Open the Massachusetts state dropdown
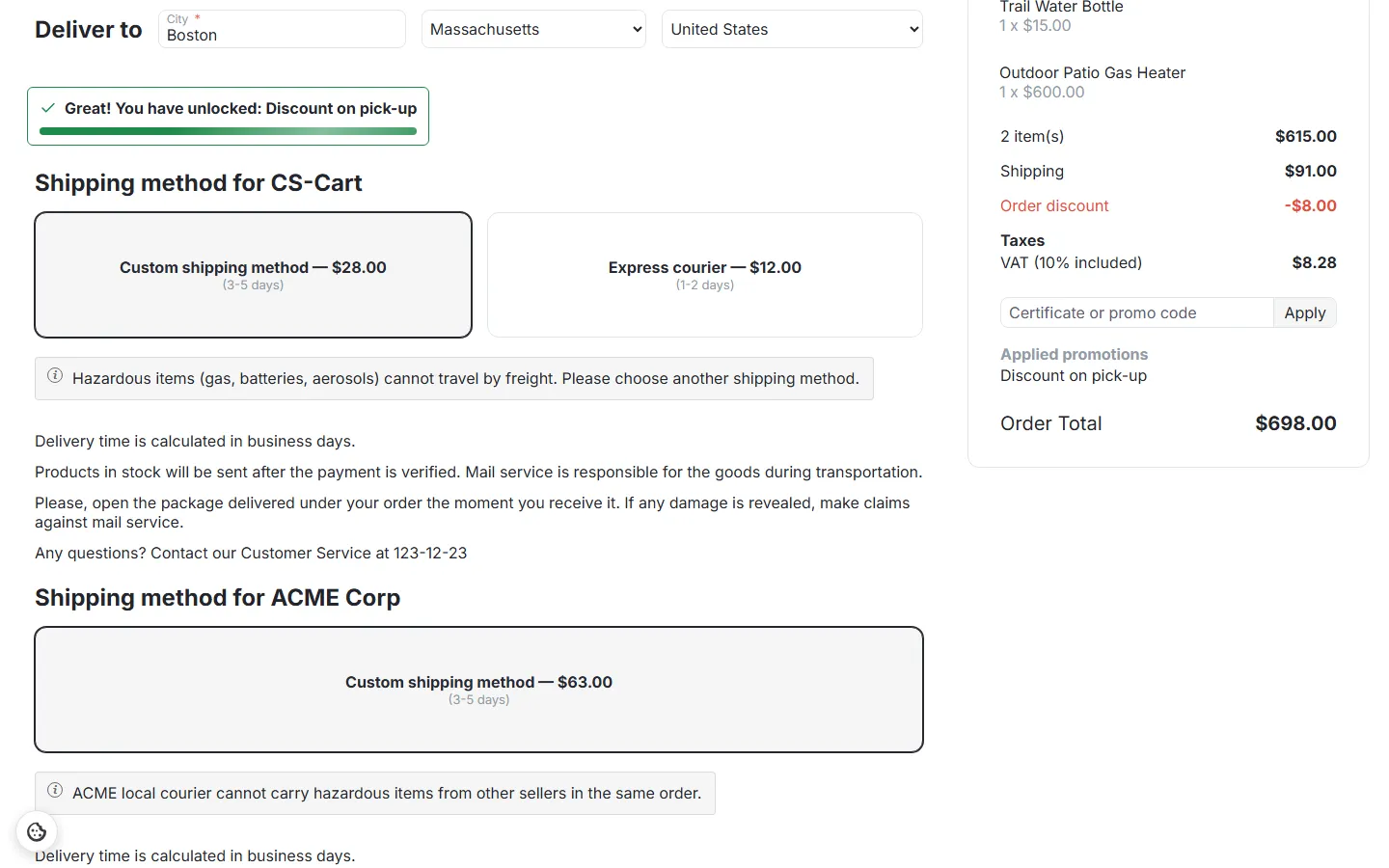The height and width of the screenshot is (868, 1389). [x=533, y=29]
